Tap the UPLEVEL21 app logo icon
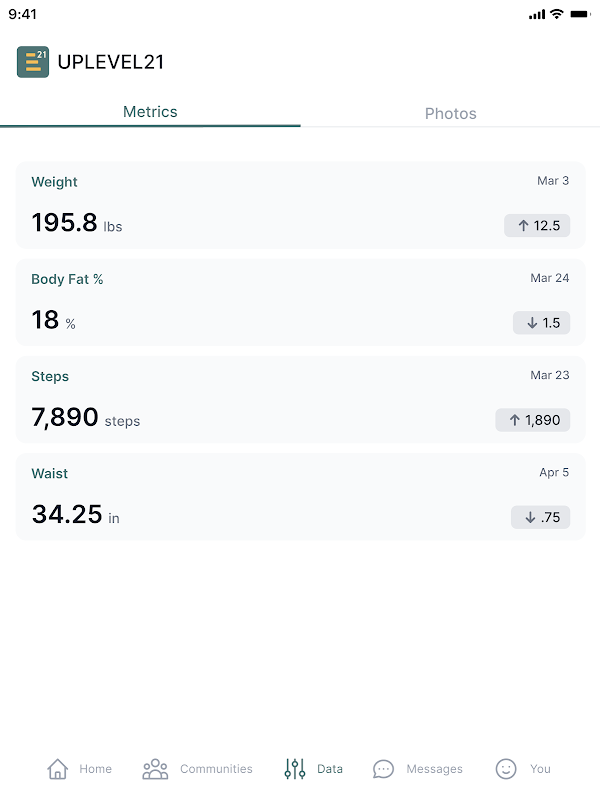The height and width of the screenshot is (800, 600). [33, 62]
